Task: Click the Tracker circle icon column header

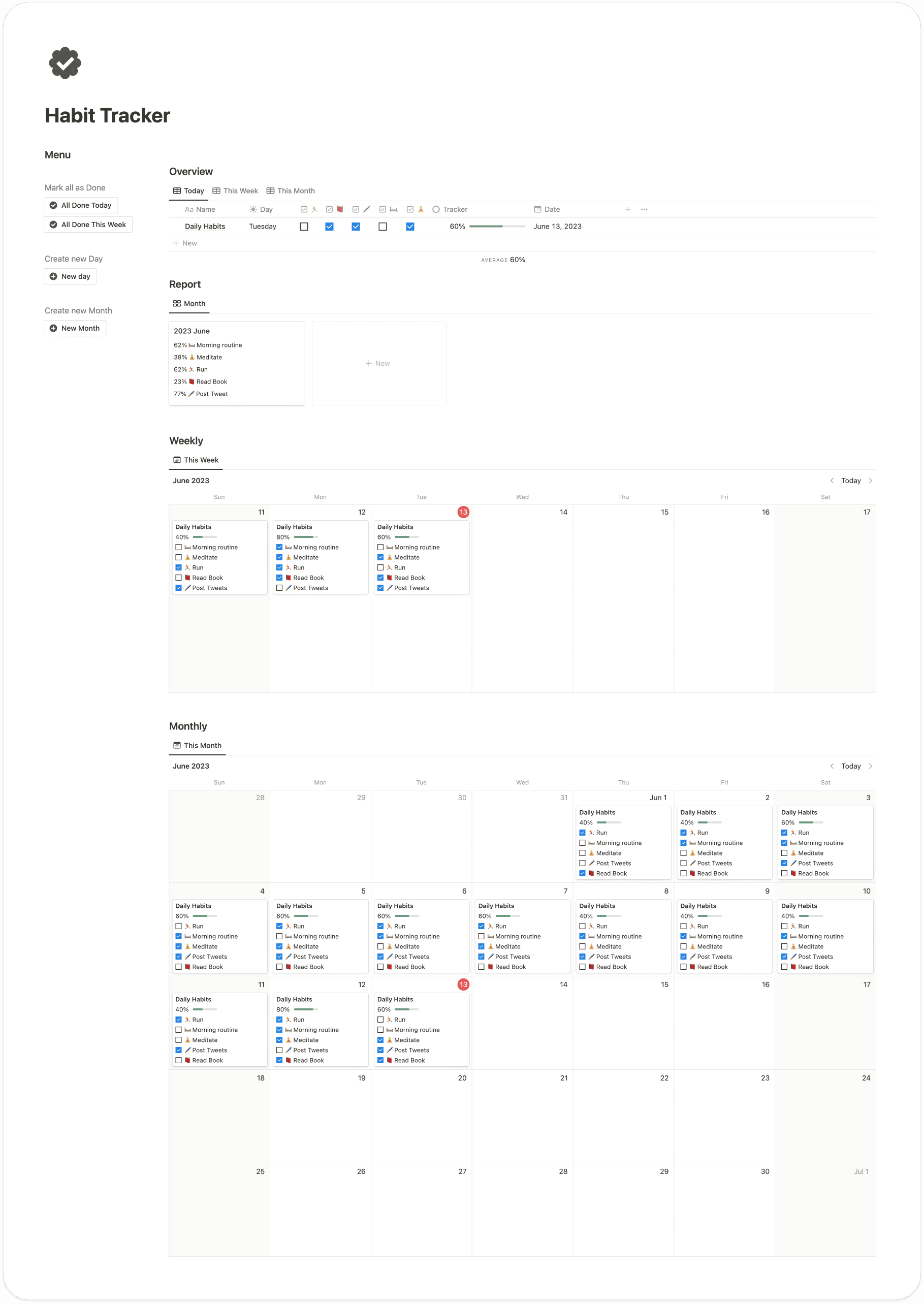Action: pyautogui.click(x=436, y=209)
